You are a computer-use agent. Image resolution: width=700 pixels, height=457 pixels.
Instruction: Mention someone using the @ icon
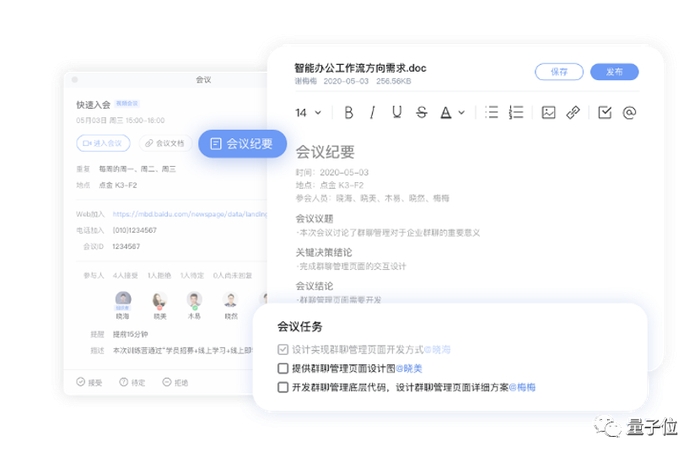[x=629, y=112]
